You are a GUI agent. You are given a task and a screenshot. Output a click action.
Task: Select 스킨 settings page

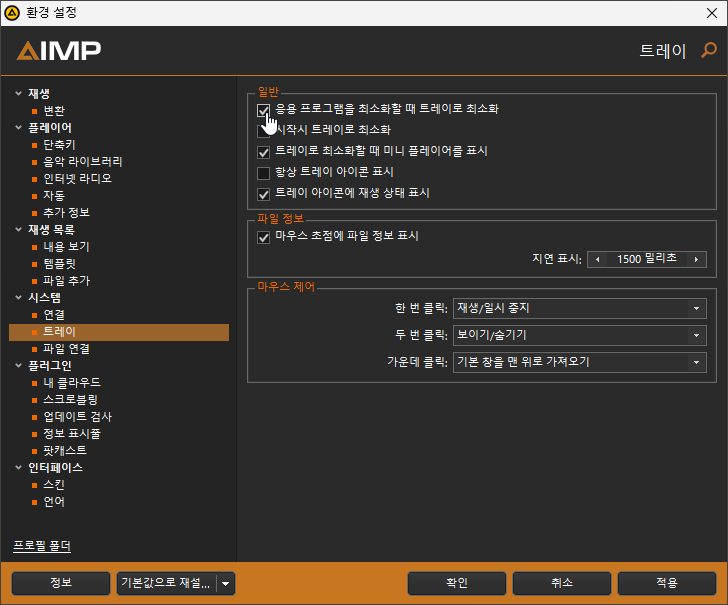(x=54, y=485)
